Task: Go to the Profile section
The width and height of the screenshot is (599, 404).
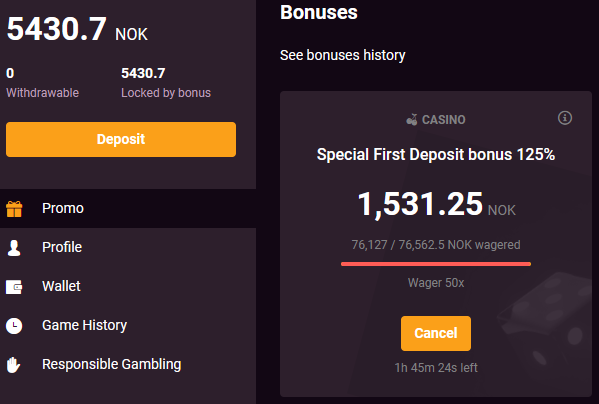Action: click(x=128, y=247)
